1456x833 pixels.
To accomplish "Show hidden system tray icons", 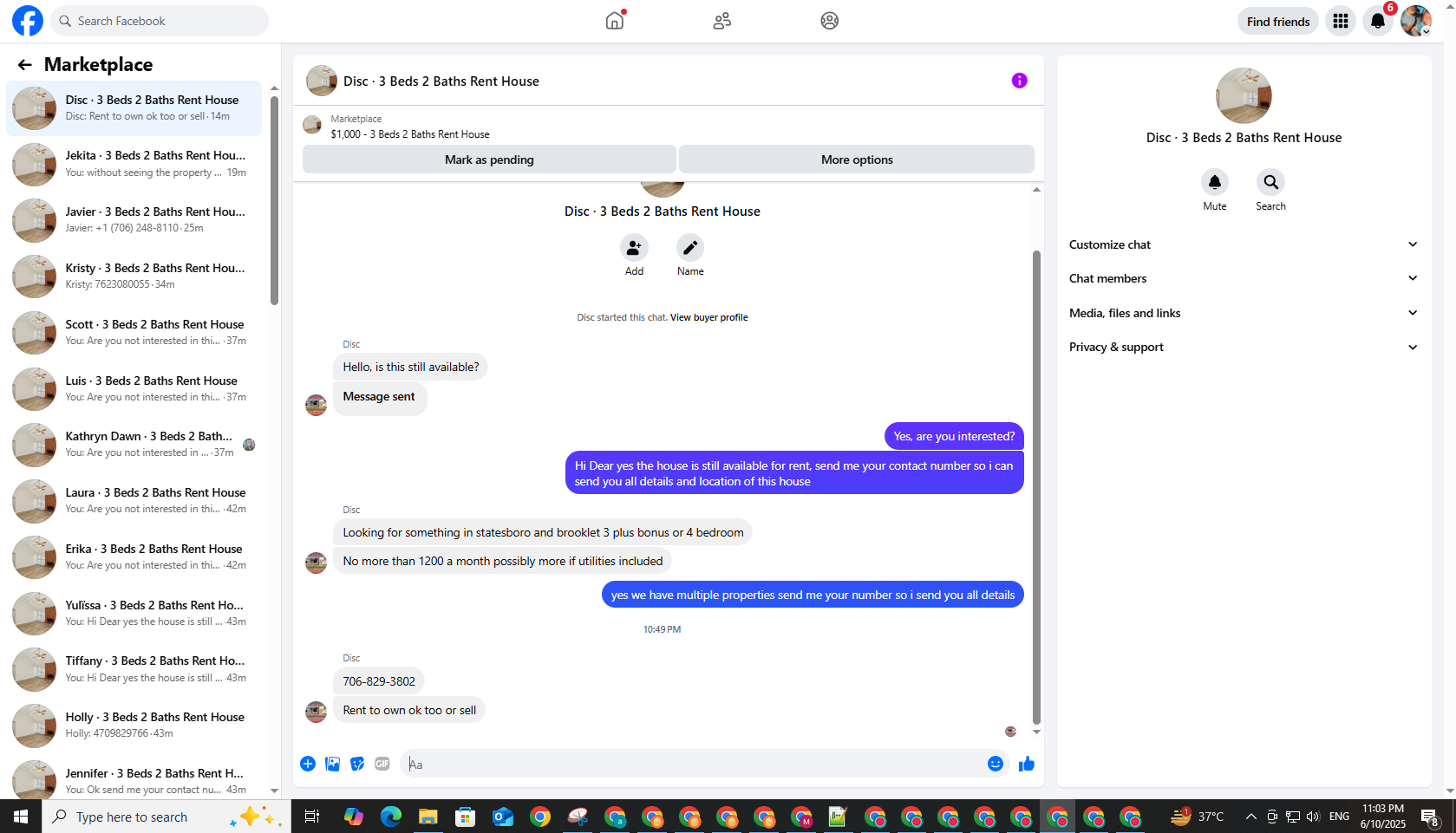I will (1250, 817).
